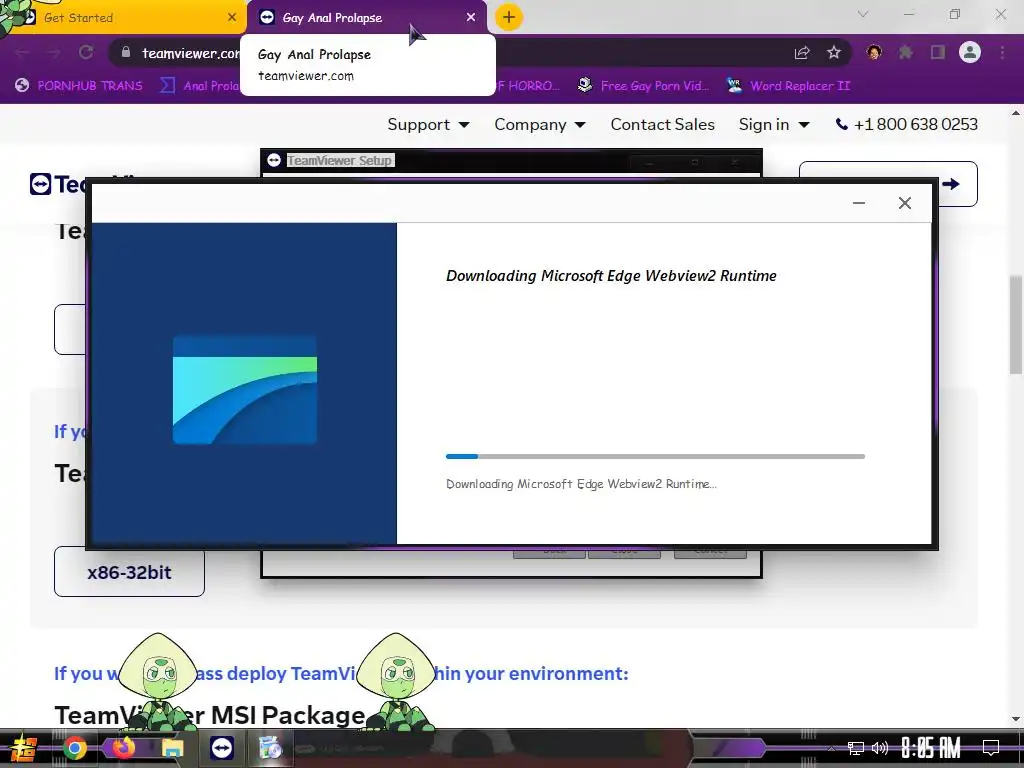View site info via the lock icon

(126, 52)
